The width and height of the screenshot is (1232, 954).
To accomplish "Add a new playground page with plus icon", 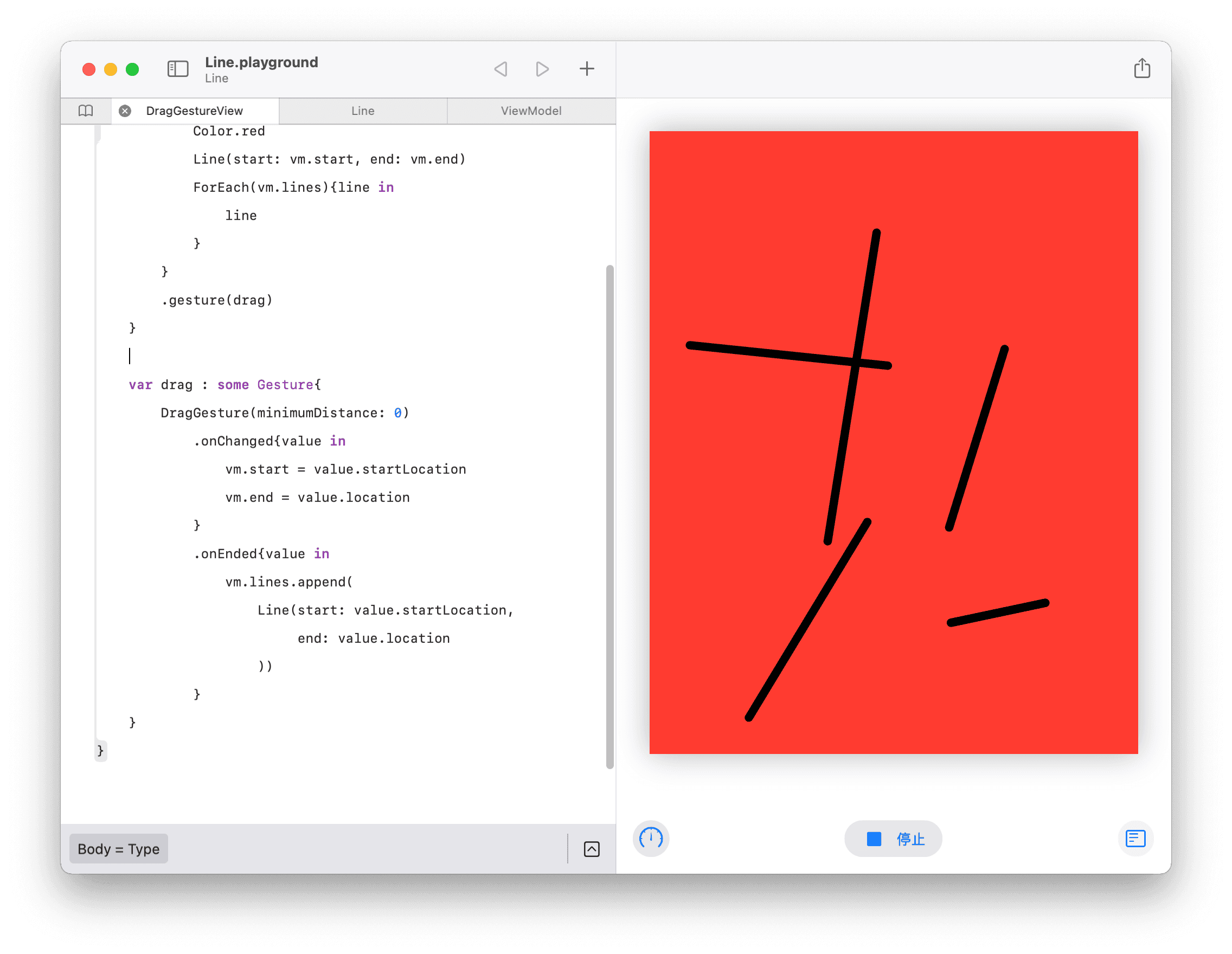I will [587, 69].
